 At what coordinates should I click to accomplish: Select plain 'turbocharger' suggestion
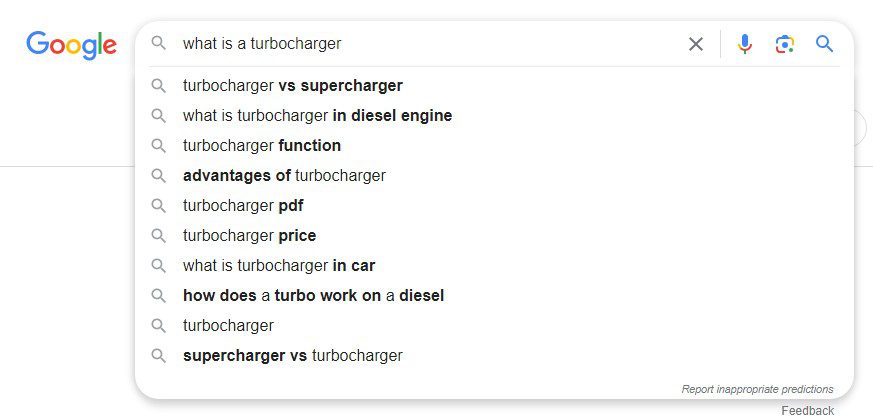click(494, 326)
